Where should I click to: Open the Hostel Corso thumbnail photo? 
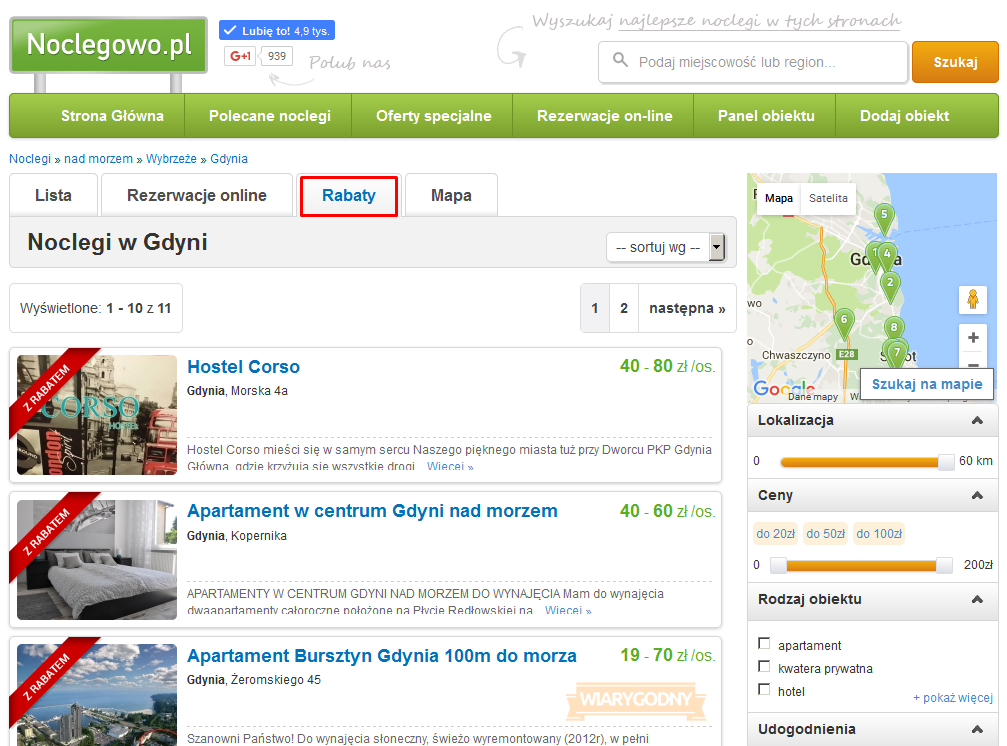tap(96, 415)
